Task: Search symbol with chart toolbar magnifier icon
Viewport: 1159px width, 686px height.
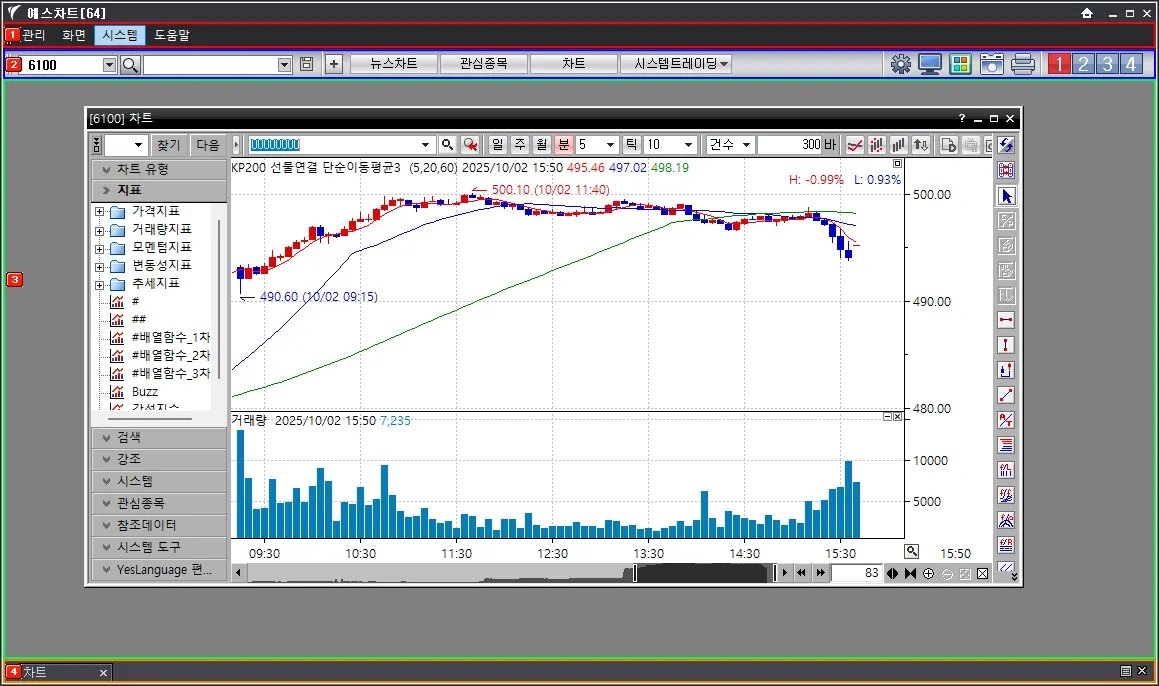Action: (x=447, y=145)
